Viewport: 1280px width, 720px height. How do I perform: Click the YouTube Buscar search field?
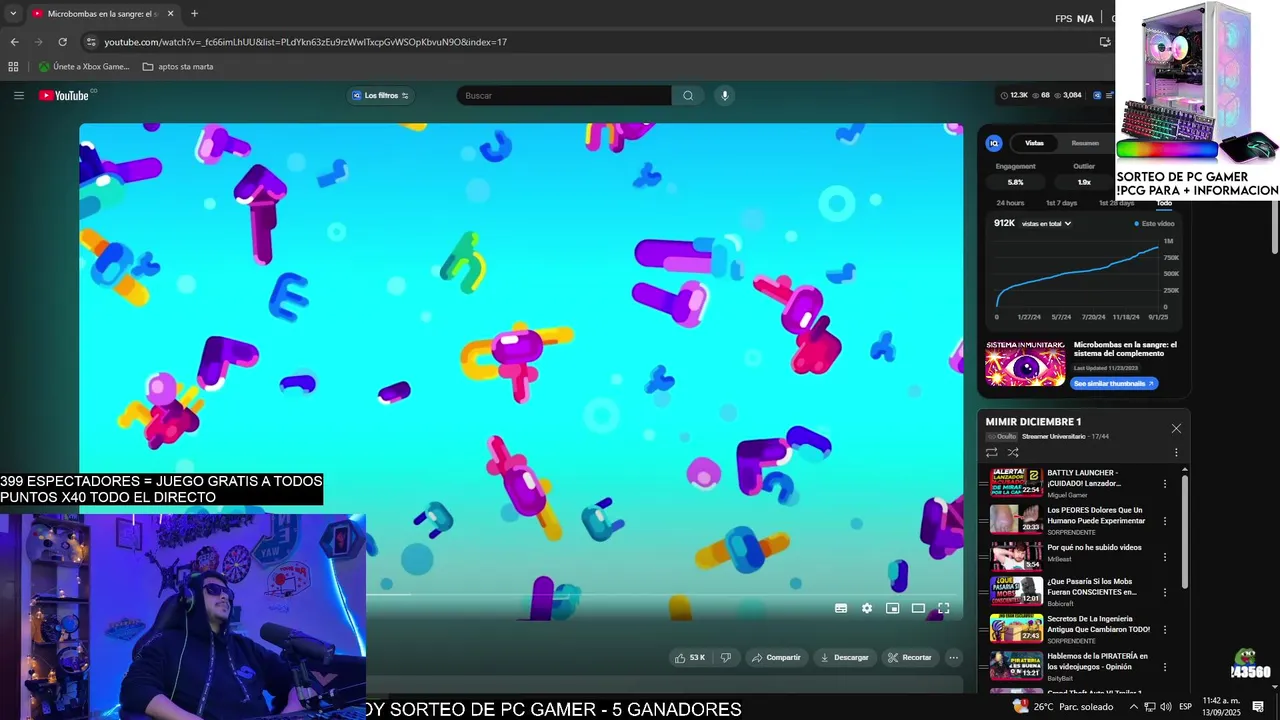(564, 95)
